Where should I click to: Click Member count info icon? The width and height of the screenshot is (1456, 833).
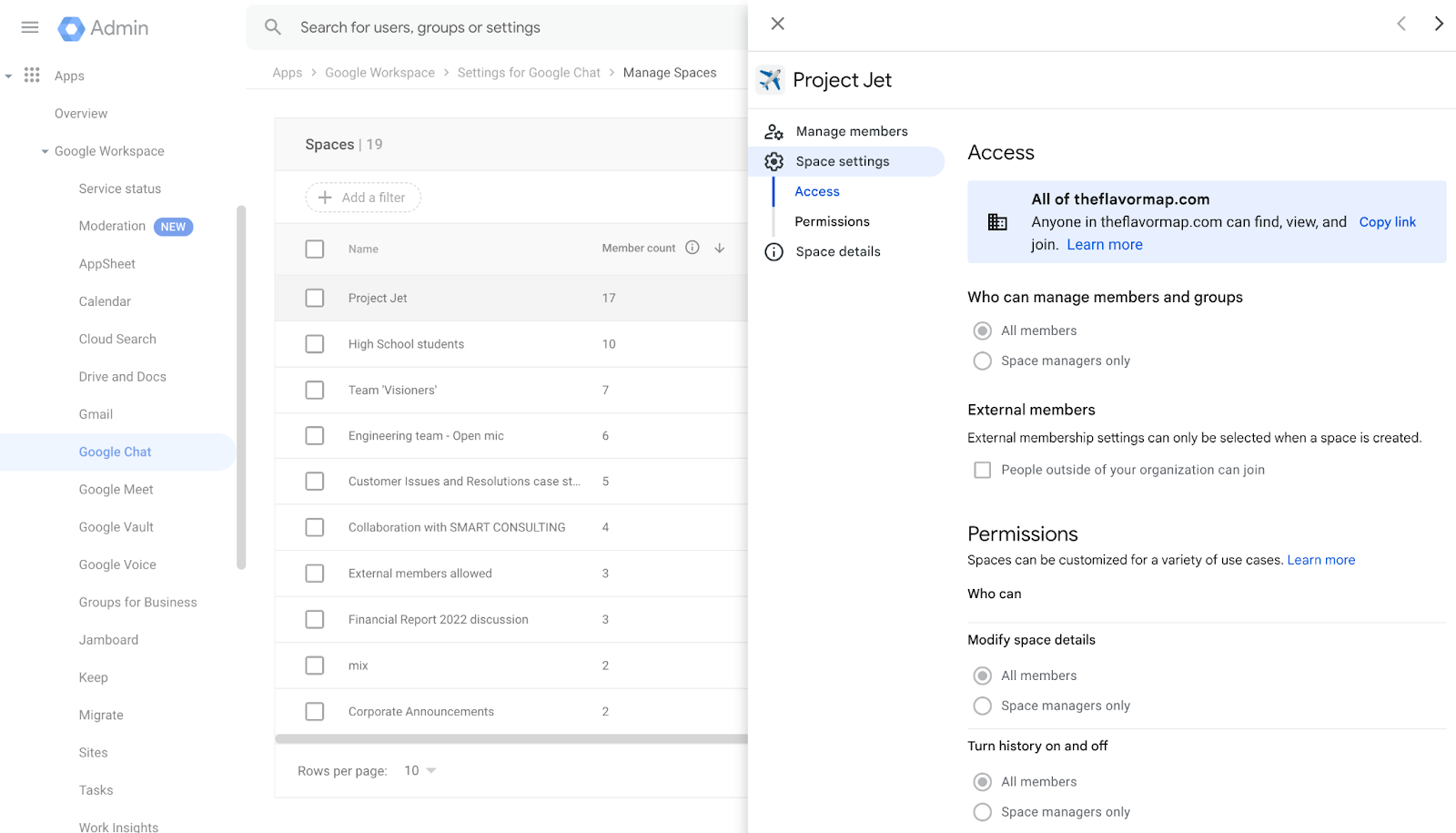[693, 248]
